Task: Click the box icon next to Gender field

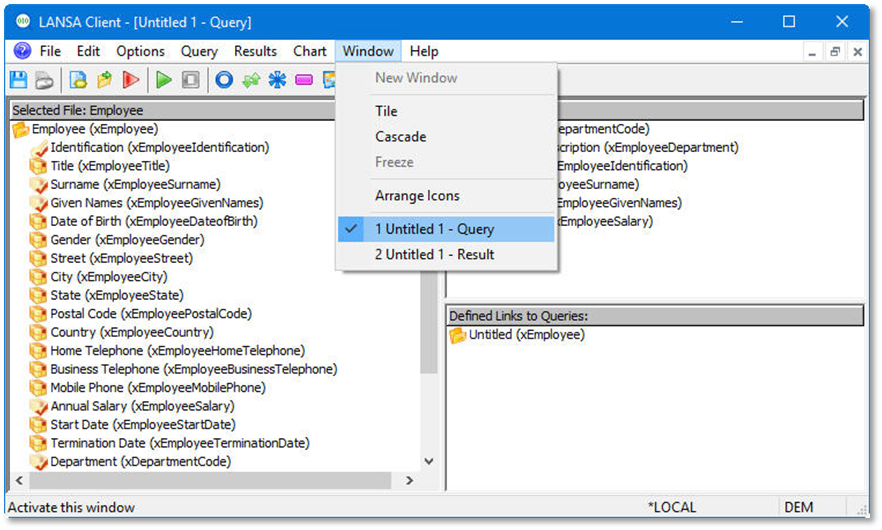Action: coord(38,240)
